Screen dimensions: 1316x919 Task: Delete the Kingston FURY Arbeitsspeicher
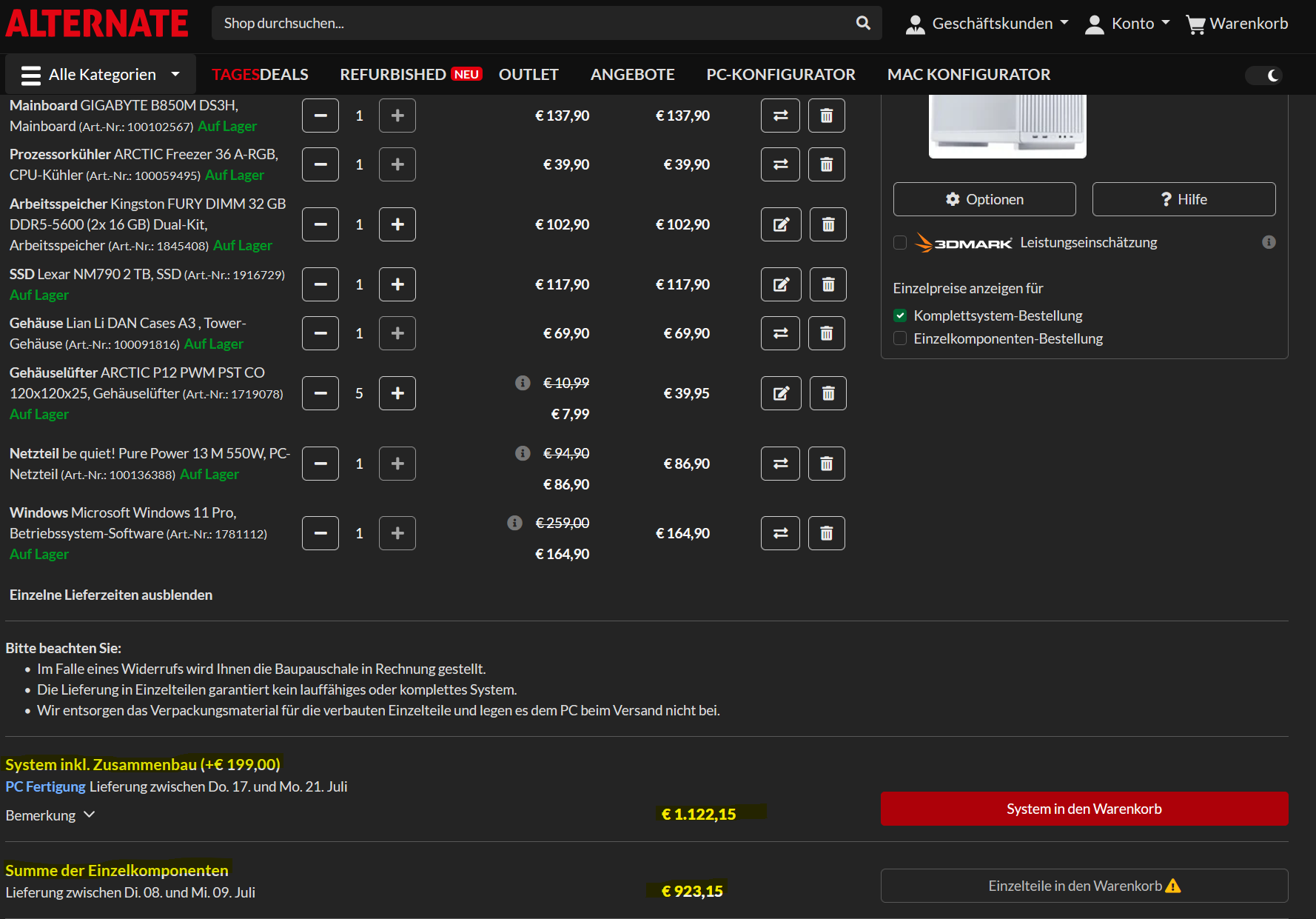coord(828,224)
